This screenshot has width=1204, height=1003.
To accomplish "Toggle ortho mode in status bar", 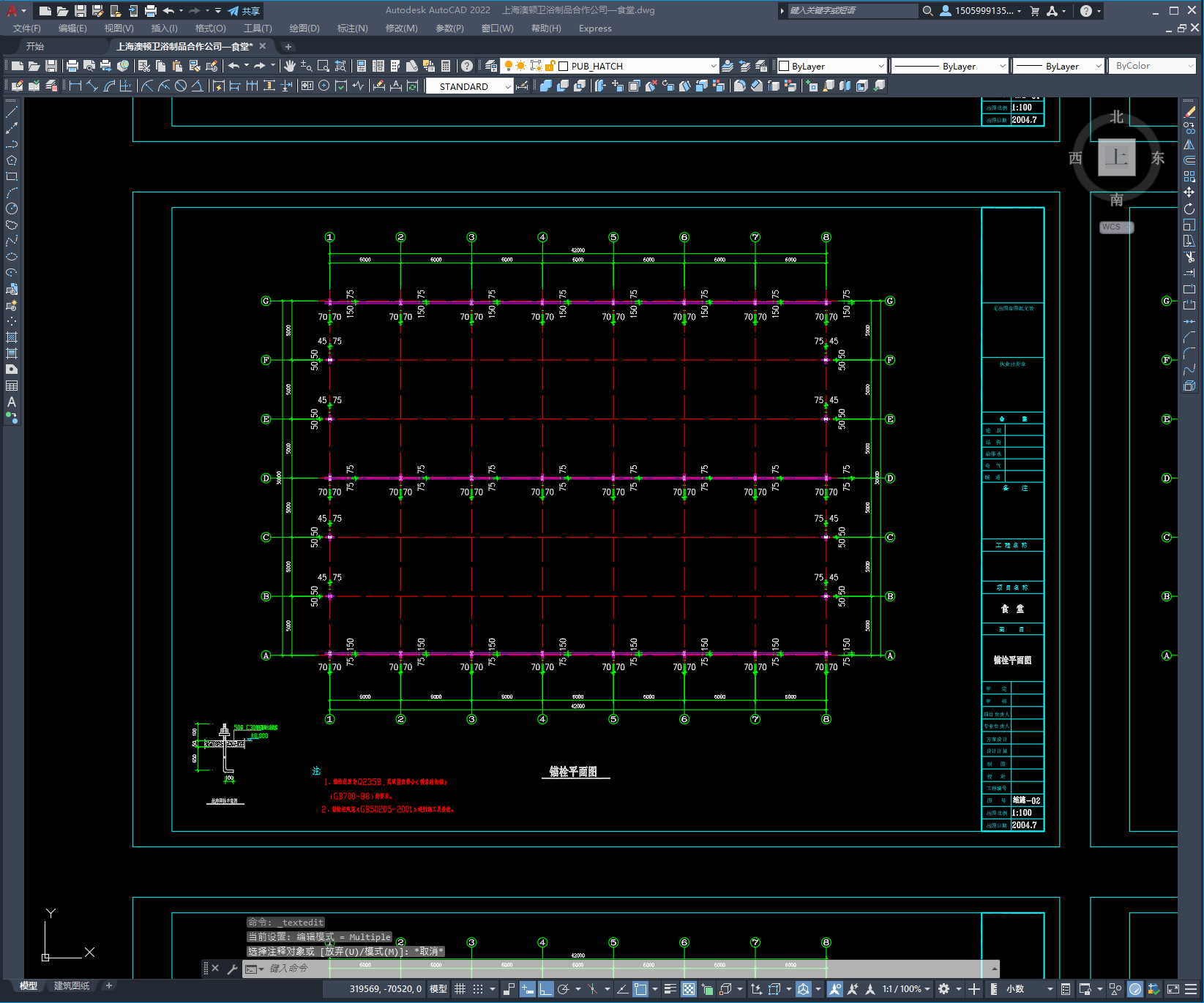I will [546, 989].
